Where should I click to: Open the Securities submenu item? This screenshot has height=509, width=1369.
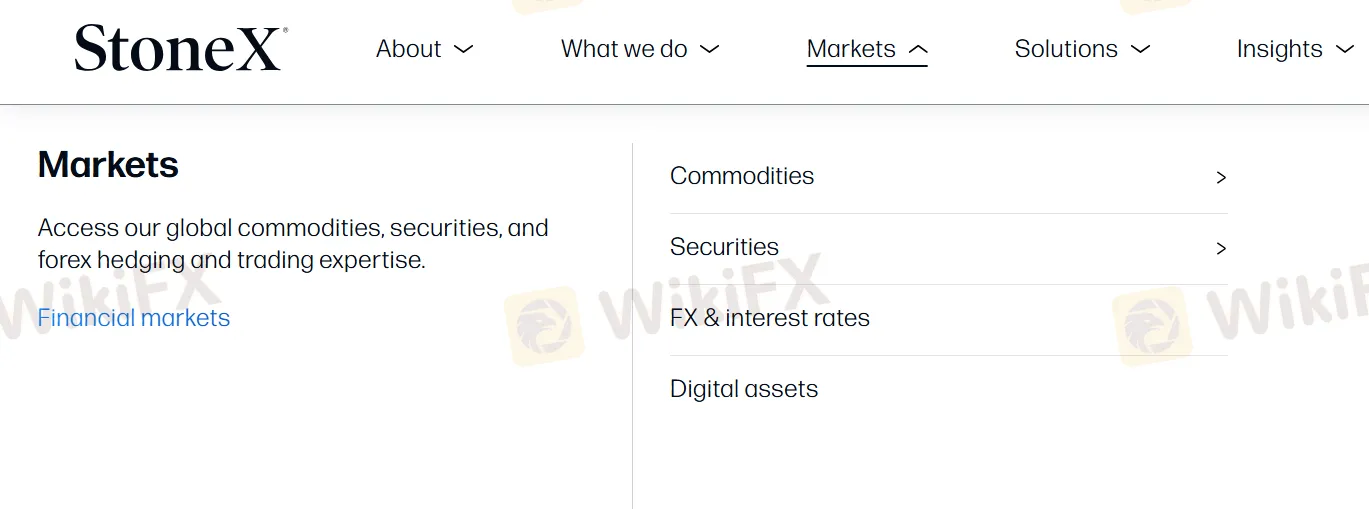point(948,248)
